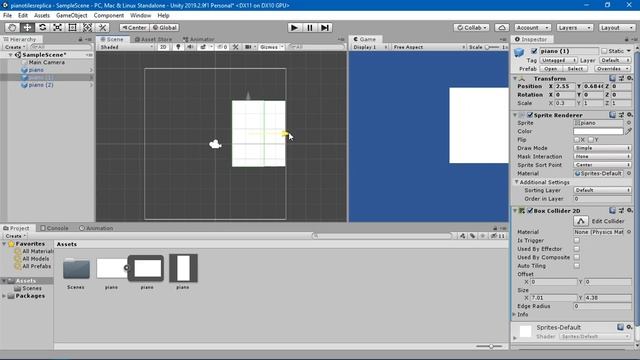The height and width of the screenshot is (360, 640).
Task: Open the Mask Interaction dropdown
Action: 602,156
